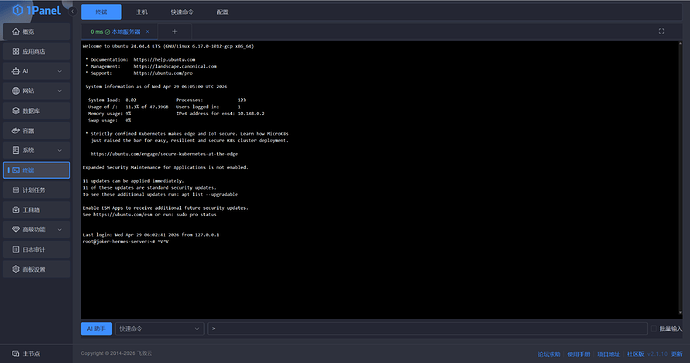
Task: Click the 0 ms latency indicator
Action: coord(96,32)
